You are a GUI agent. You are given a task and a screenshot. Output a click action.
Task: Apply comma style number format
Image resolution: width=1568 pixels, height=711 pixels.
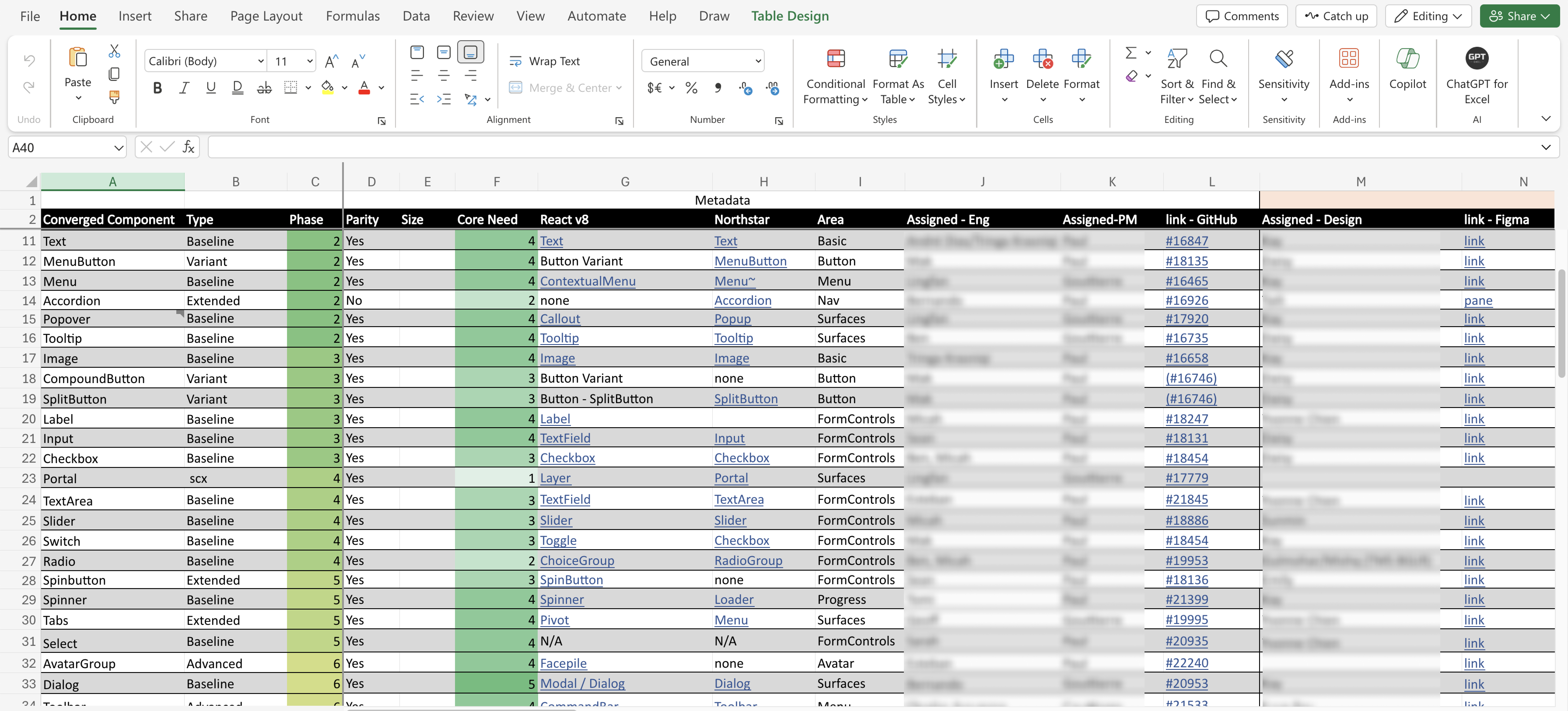point(718,88)
